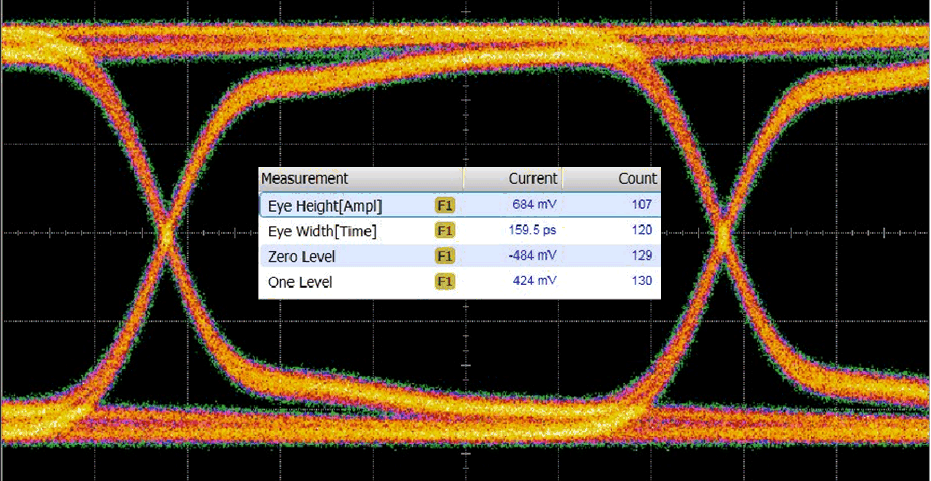Viewport: 931px width, 481px height.
Task: Pick the F1 badge in One Level row
Action: pyautogui.click(x=445, y=282)
